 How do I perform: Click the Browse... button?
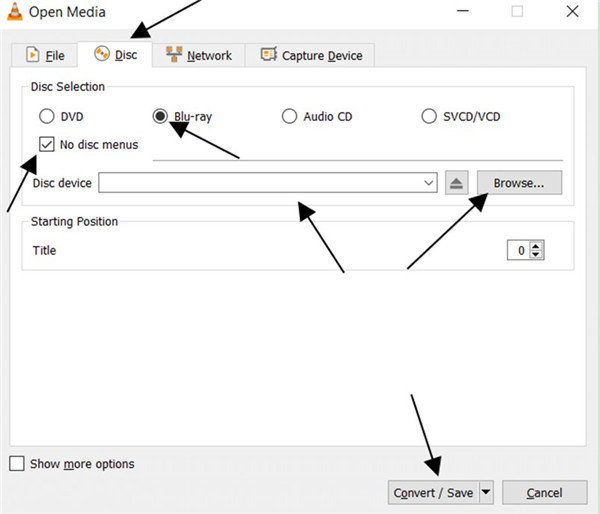pyautogui.click(x=519, y=183)
